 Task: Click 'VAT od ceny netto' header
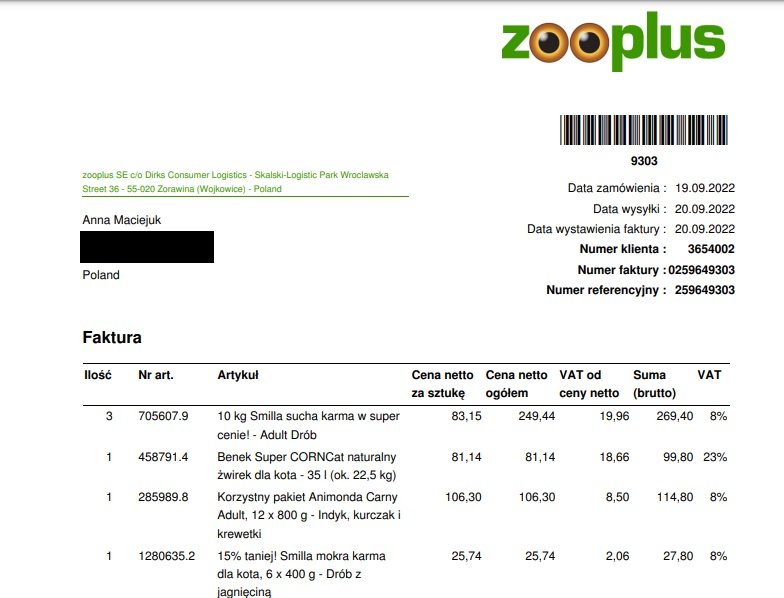589,384
